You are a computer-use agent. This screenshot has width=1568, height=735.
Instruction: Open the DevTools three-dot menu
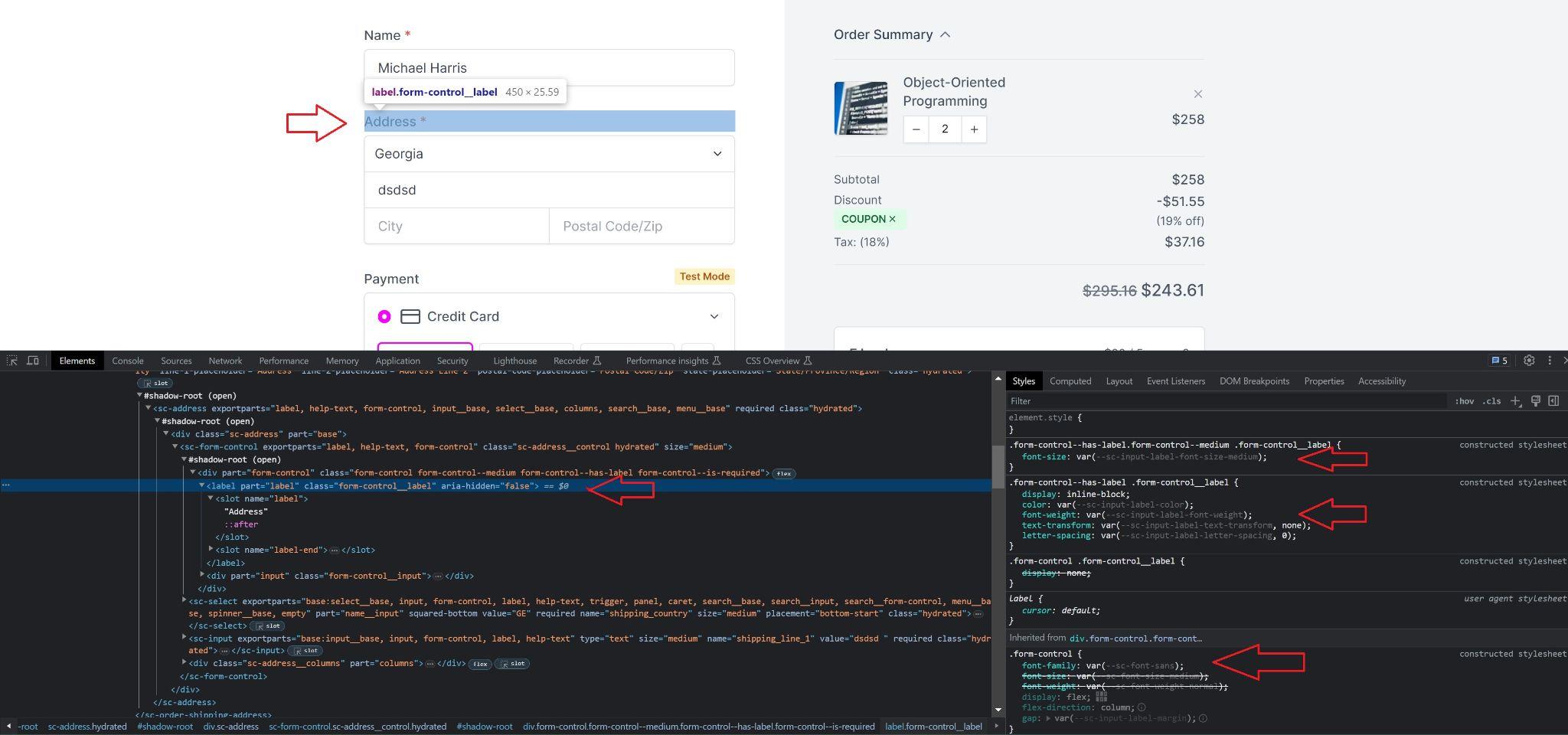[1549, 361]
